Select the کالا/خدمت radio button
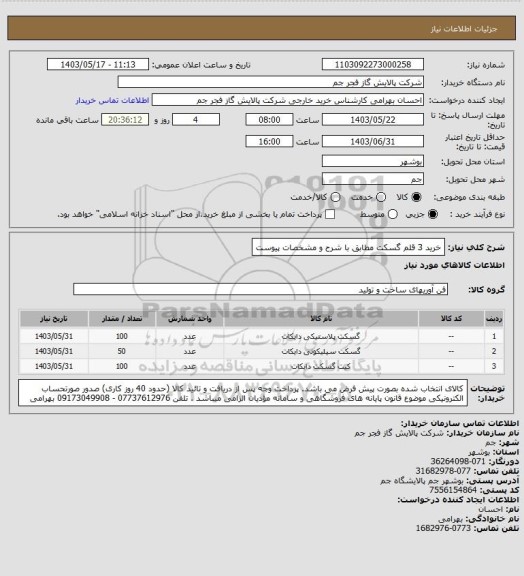The height and width of the screenshot is (576, 524). pos(335,197)
